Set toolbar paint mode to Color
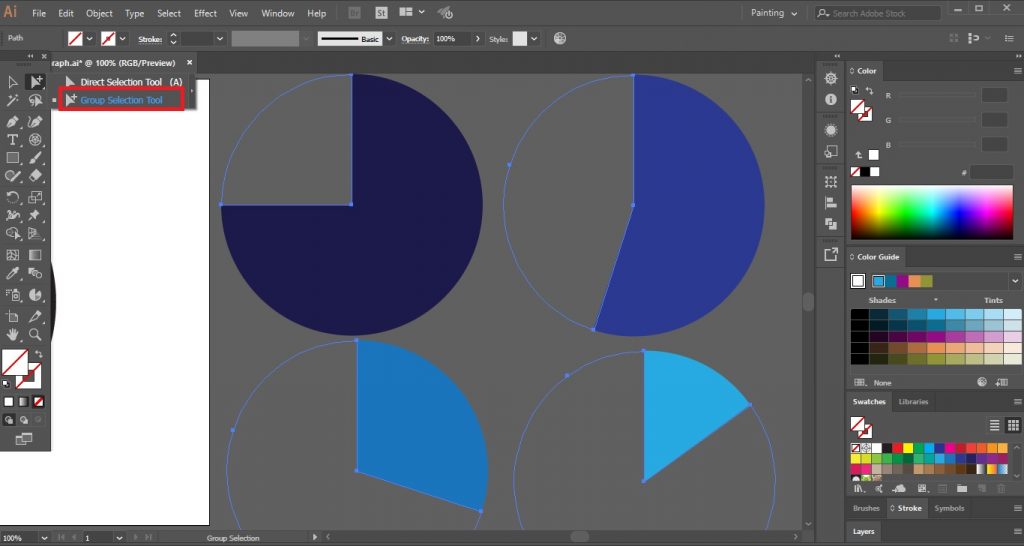The image size is (1024, 546). 8,402
